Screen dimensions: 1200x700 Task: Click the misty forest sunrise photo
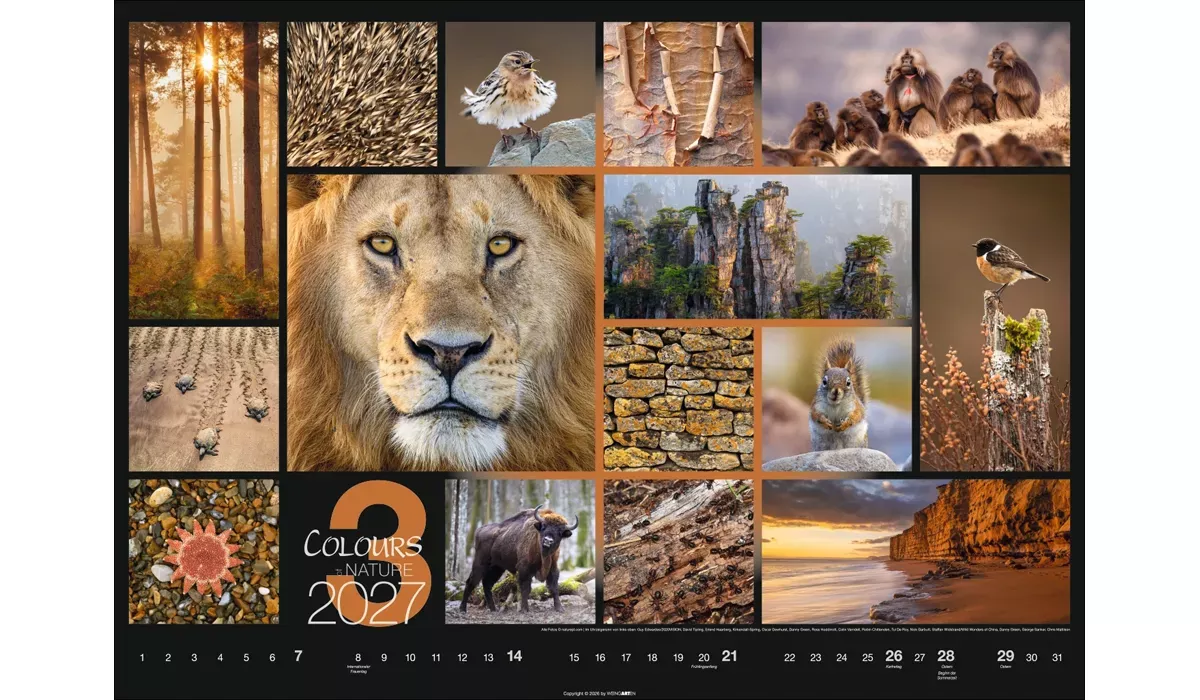204,170
